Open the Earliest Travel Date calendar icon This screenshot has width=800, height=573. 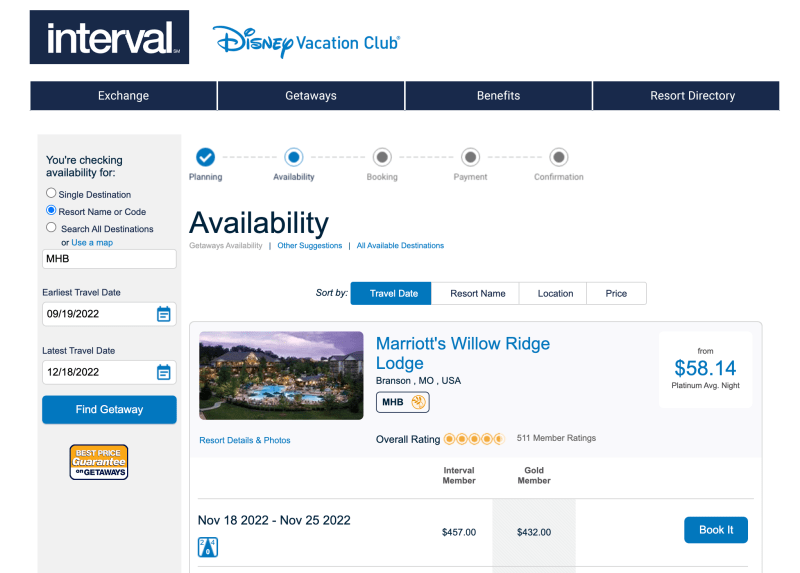pyautogui.click(x=163, y=314)
